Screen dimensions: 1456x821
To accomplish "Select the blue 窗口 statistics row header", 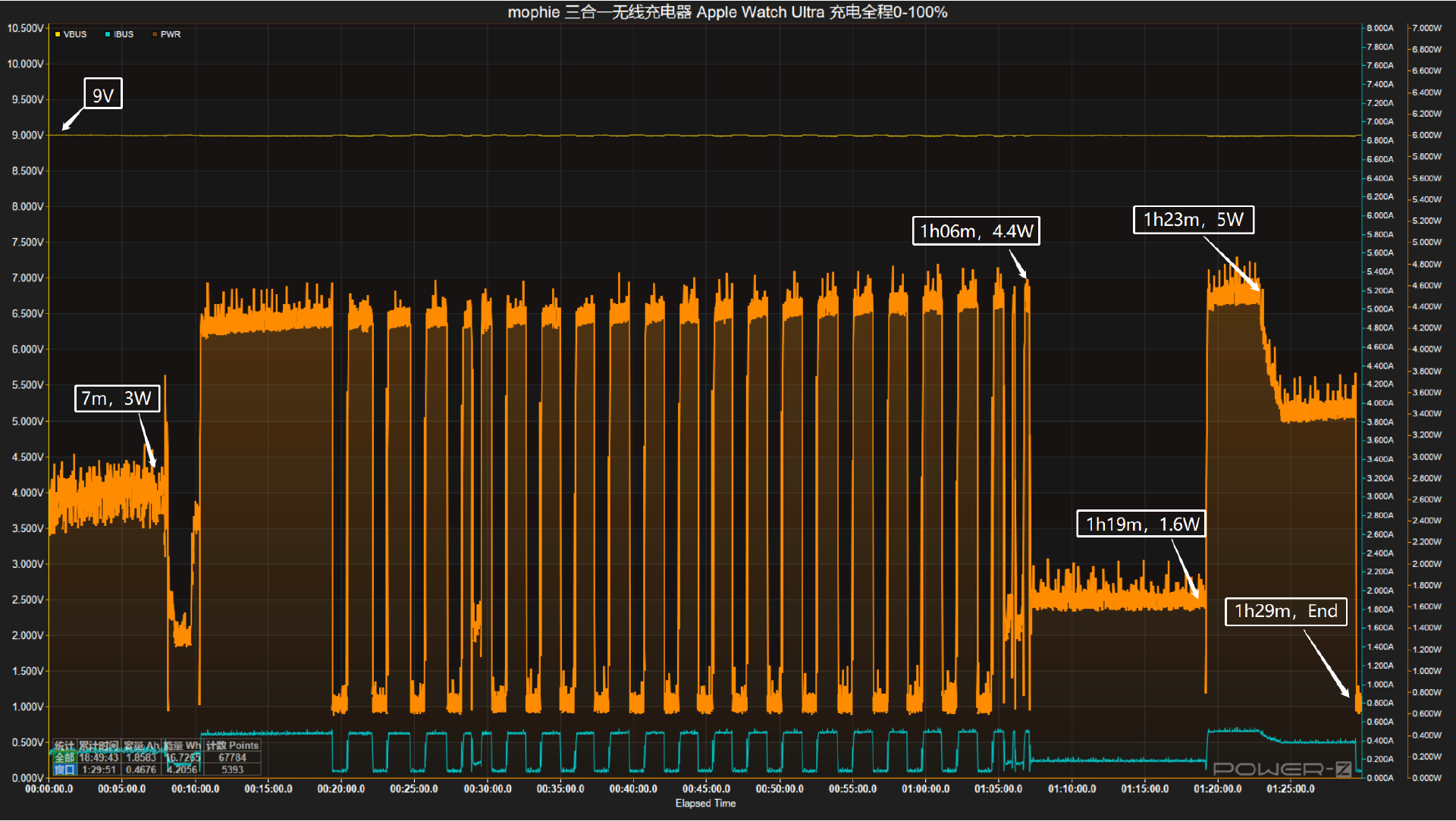I will (x=64, y=769).
